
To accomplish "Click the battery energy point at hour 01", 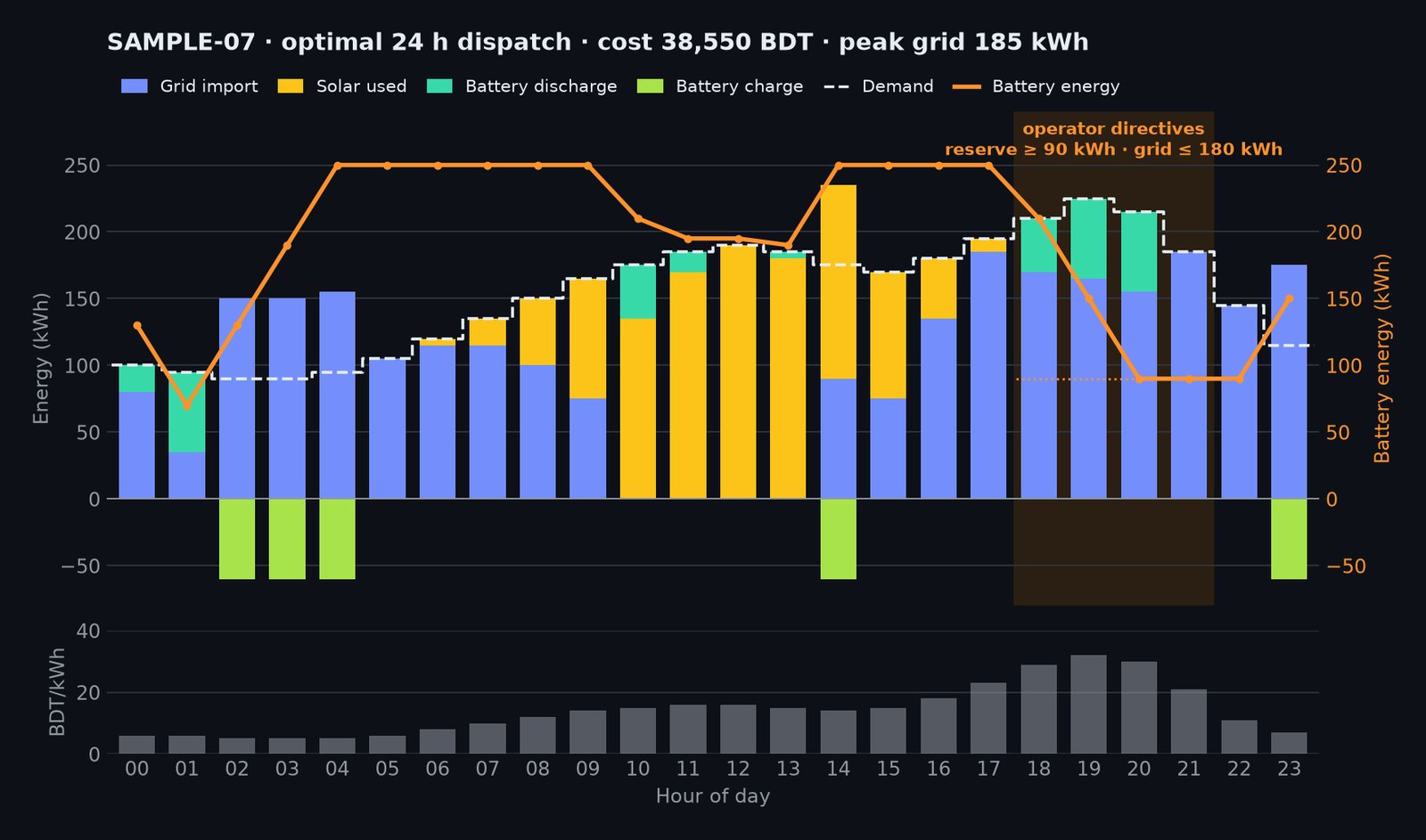I will click(187, 405).
